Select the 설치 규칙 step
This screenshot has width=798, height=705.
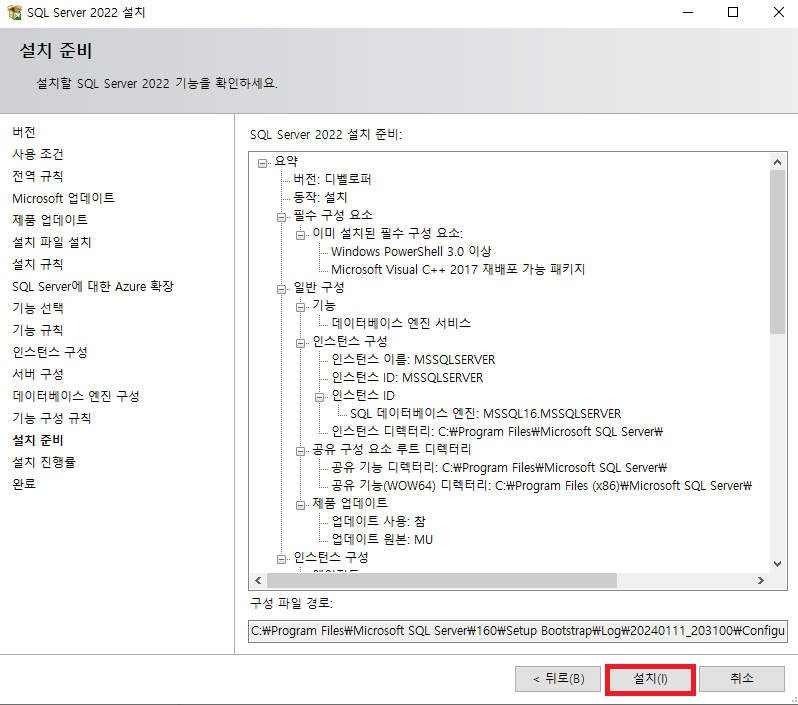tap(38, 264)
